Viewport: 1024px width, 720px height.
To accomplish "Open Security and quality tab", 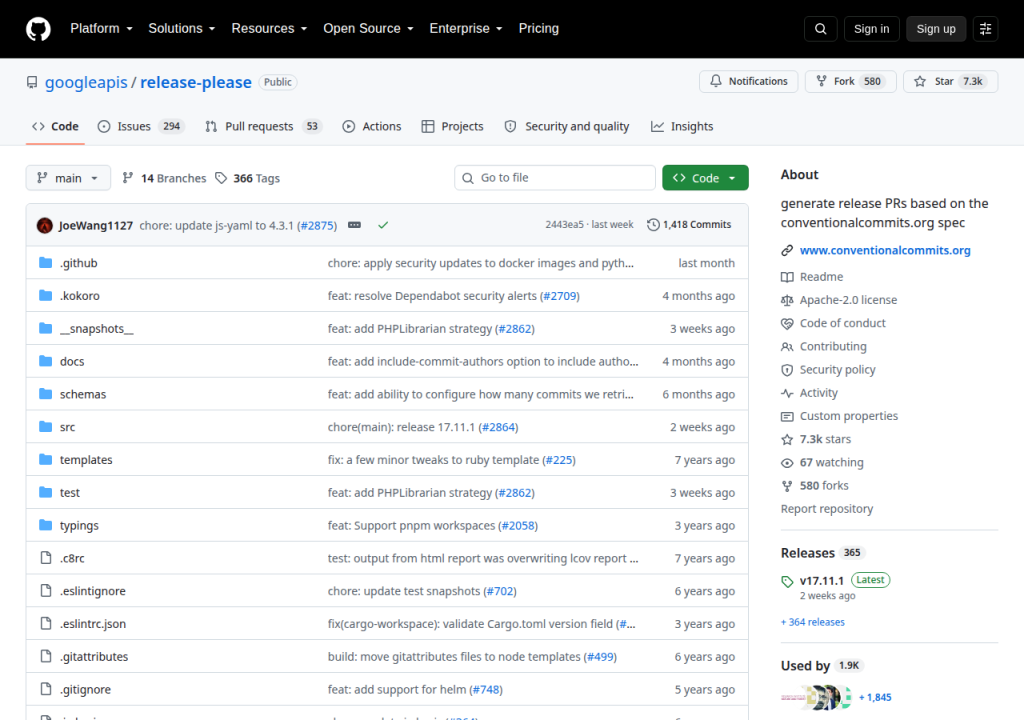I will tap(567, 126).
